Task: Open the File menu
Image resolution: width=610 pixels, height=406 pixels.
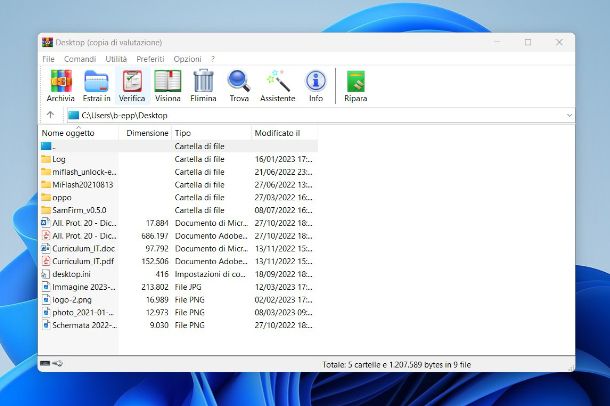Action: (48, 59)
